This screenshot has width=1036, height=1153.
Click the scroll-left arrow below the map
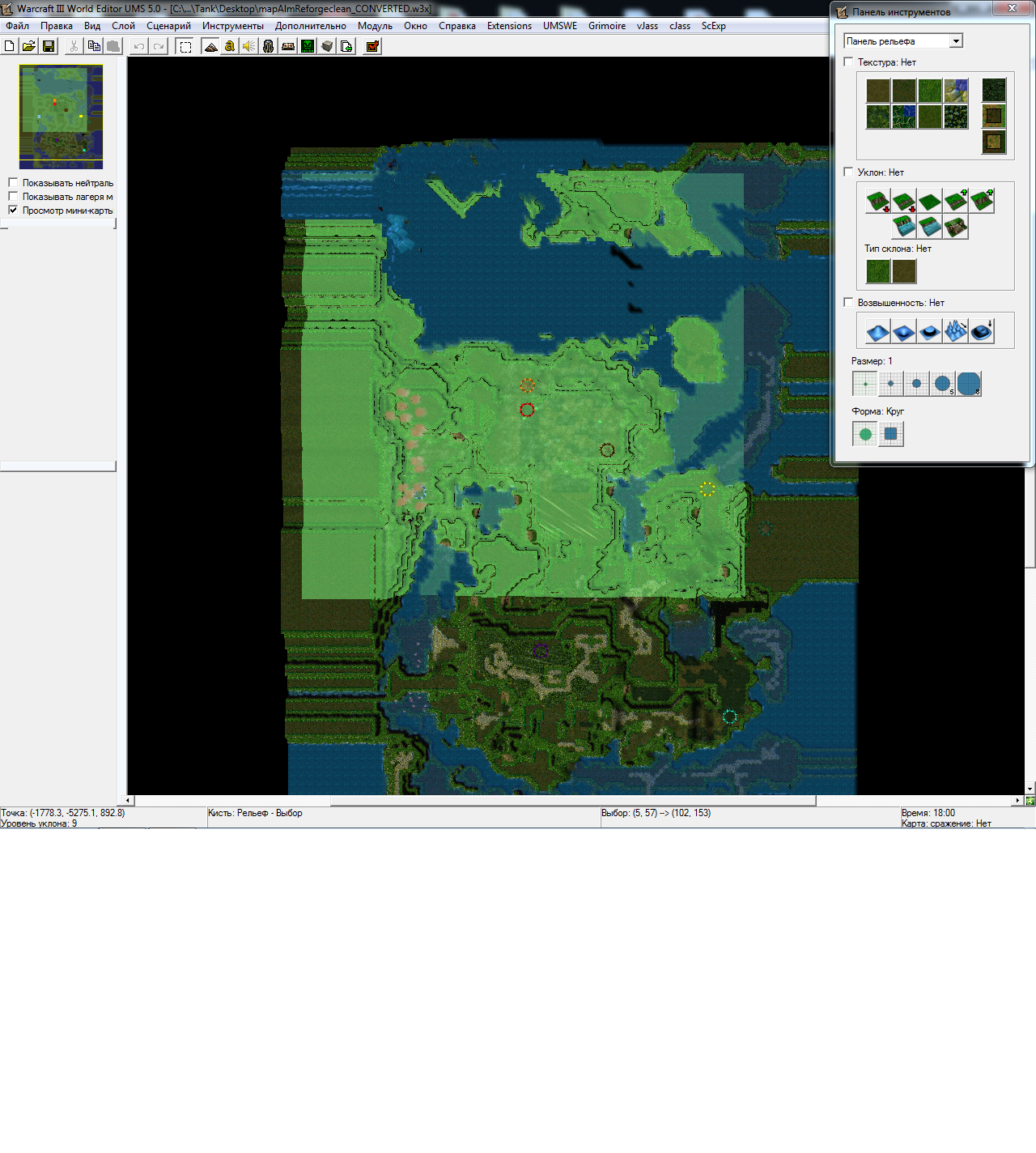129,801
